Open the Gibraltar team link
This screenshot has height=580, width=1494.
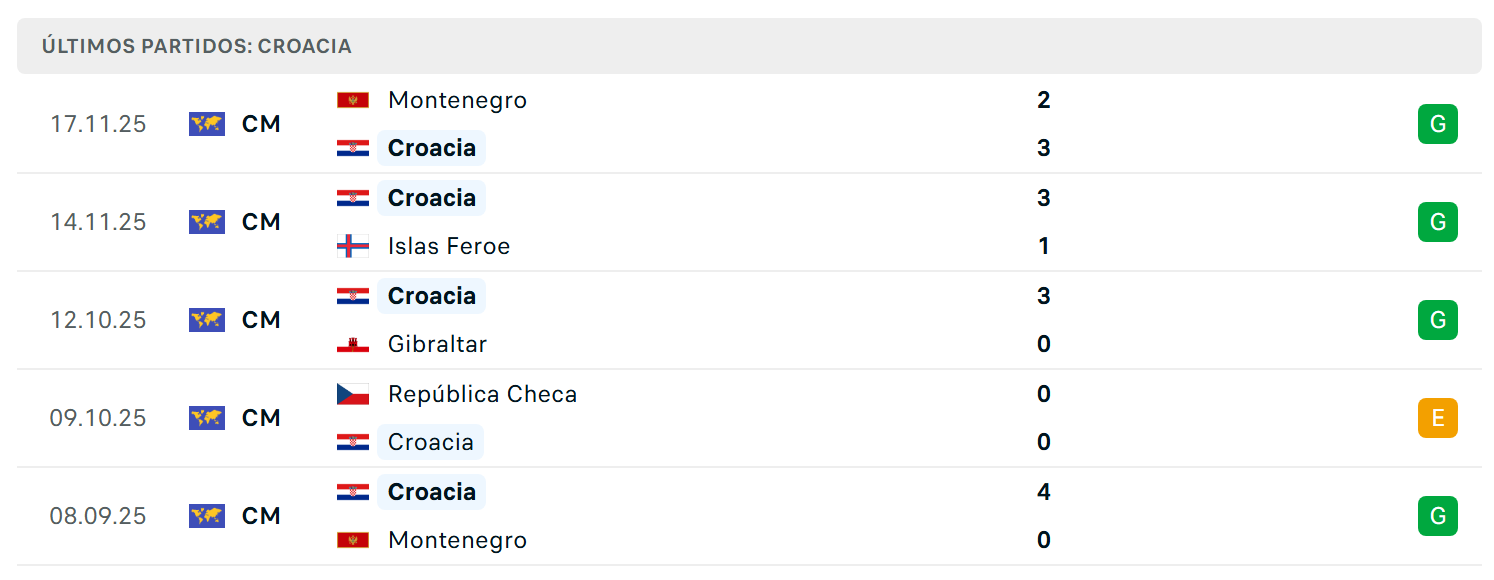pyautogui.click(x=438, y=344)
